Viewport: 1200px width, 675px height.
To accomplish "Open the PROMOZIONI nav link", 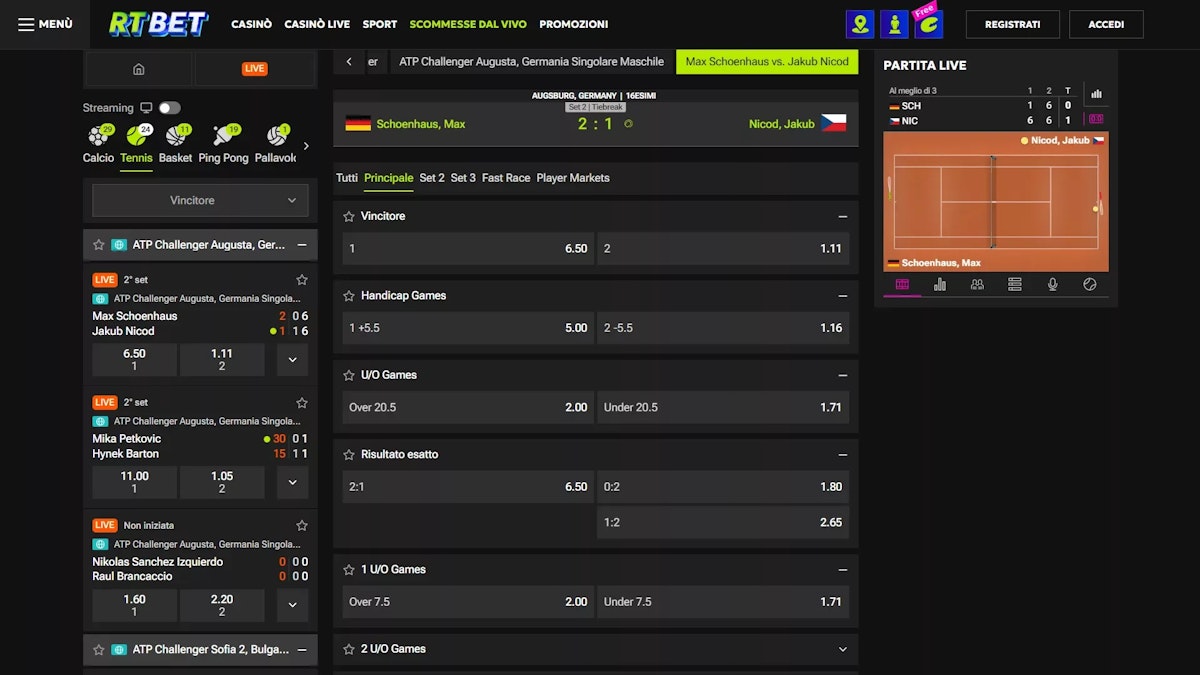I will pyautogui.click(x=573, y=24).
